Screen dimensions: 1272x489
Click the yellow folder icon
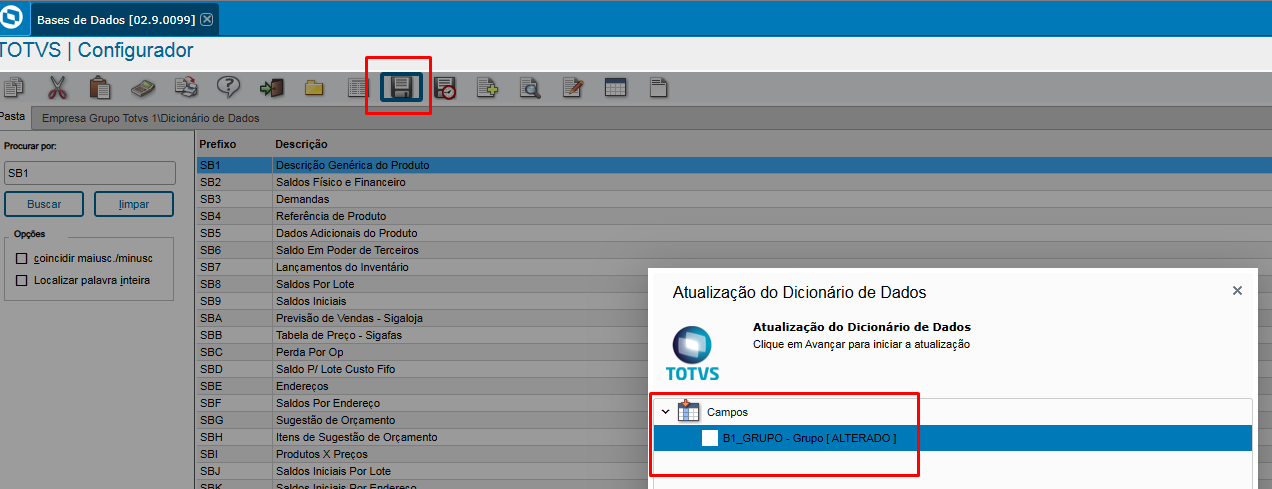coord(315,88)
